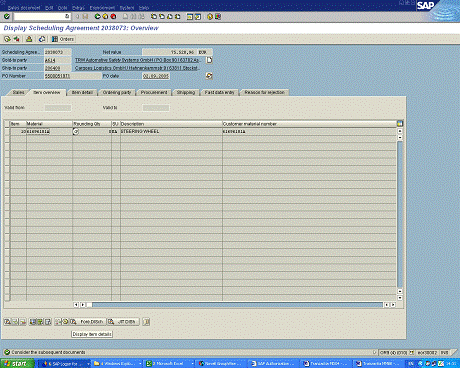The height and width of the screenshot is (368, 460).
Task: Click the customize local layout icon
Action: tap(218, 16)
